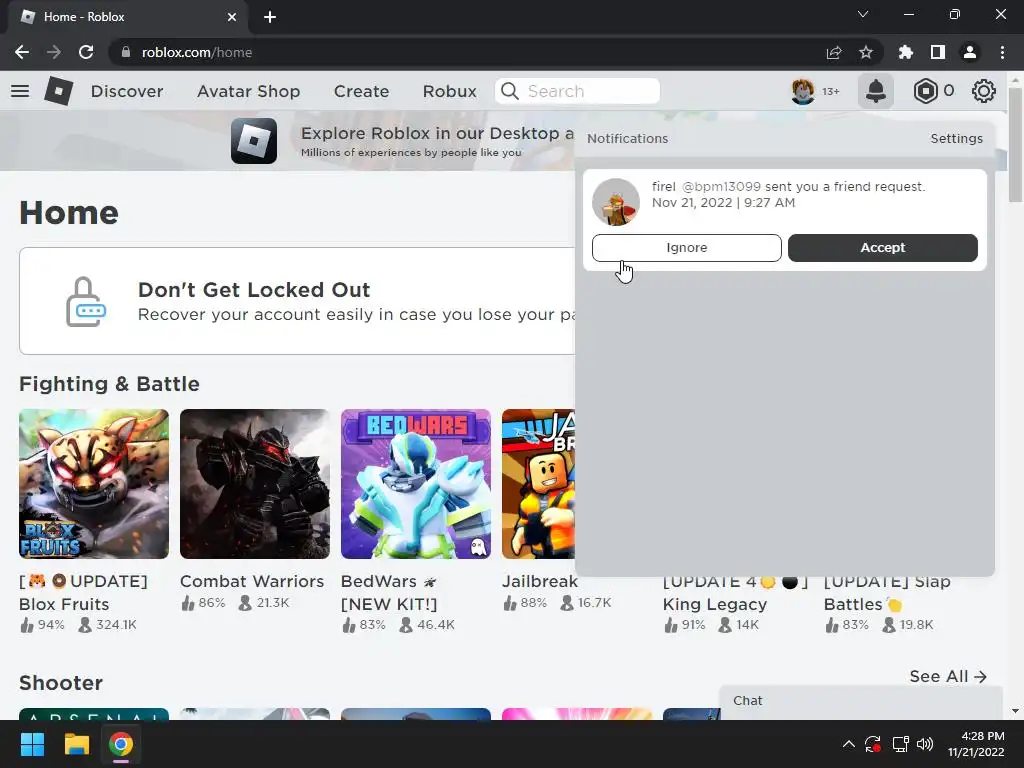
Task: Open Windows Start menu
Action: (32, 744)
